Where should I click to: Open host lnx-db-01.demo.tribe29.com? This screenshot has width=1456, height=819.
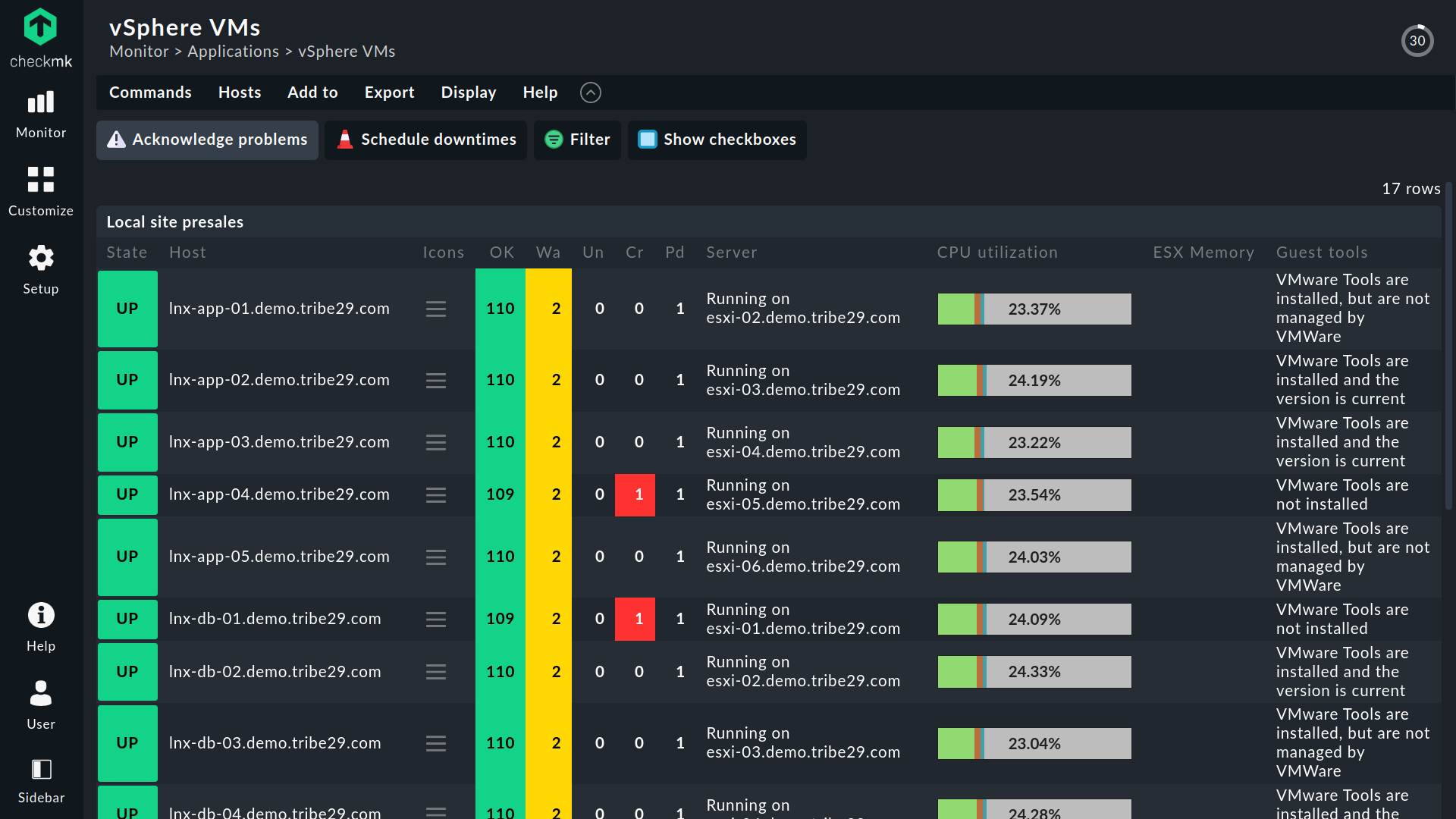pos(275,619)
